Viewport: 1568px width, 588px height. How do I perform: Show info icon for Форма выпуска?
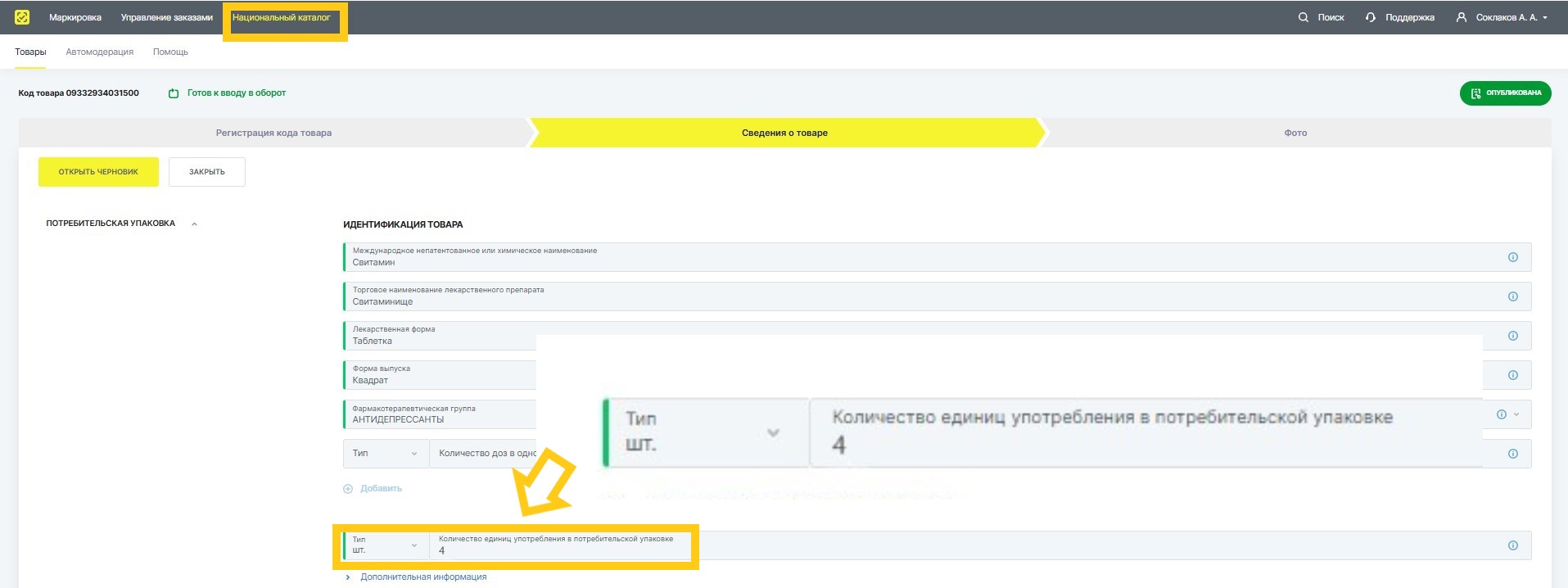(1513, 375)
